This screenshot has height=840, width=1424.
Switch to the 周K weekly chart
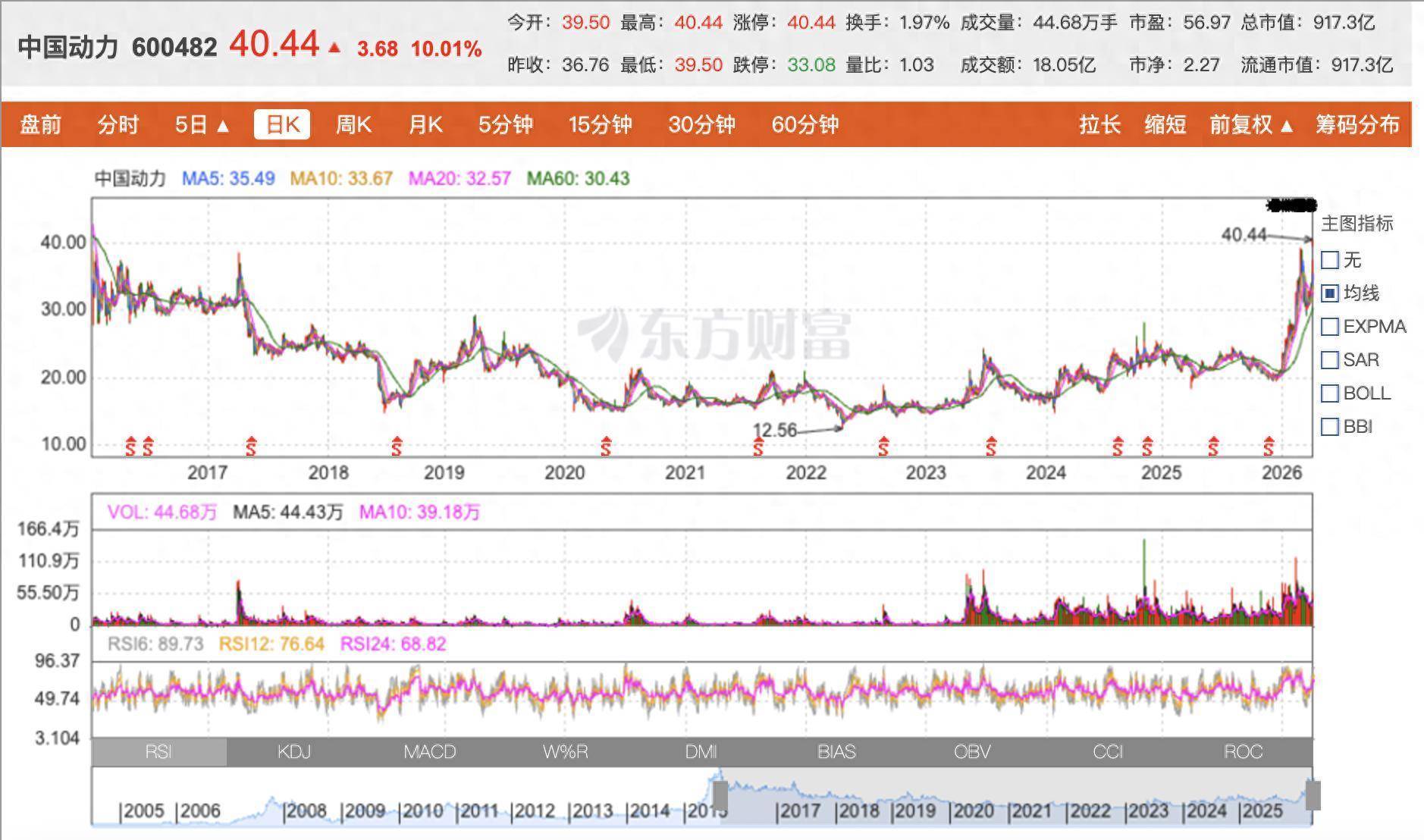(x=353, y=125)
